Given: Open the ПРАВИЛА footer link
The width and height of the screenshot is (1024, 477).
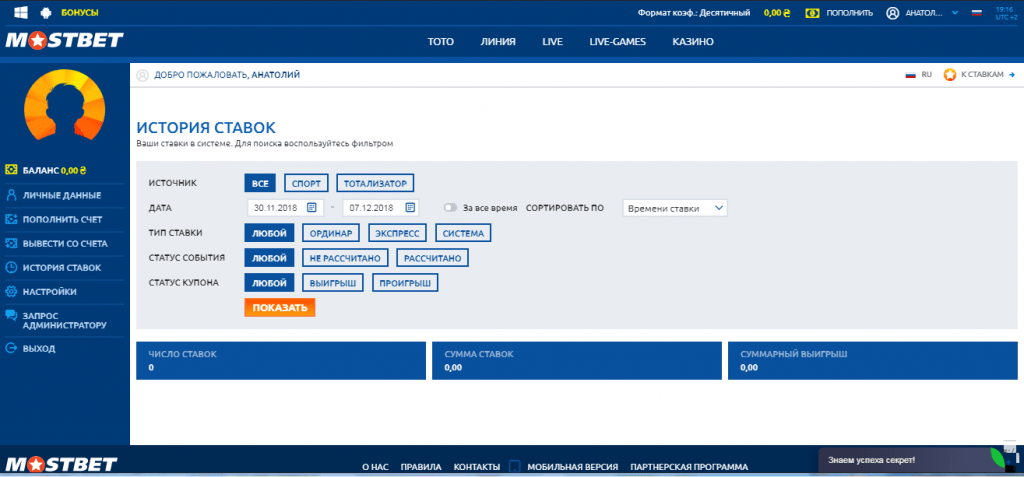Looking at the screenshot, I should point(421,467).
